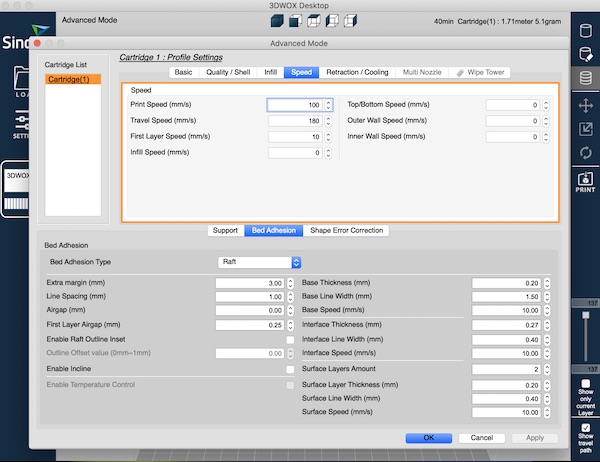Image resolution: width=600 pixels, height=462 pixels.
Task: Click the Travel Speed input field
Action: (295, 121)
